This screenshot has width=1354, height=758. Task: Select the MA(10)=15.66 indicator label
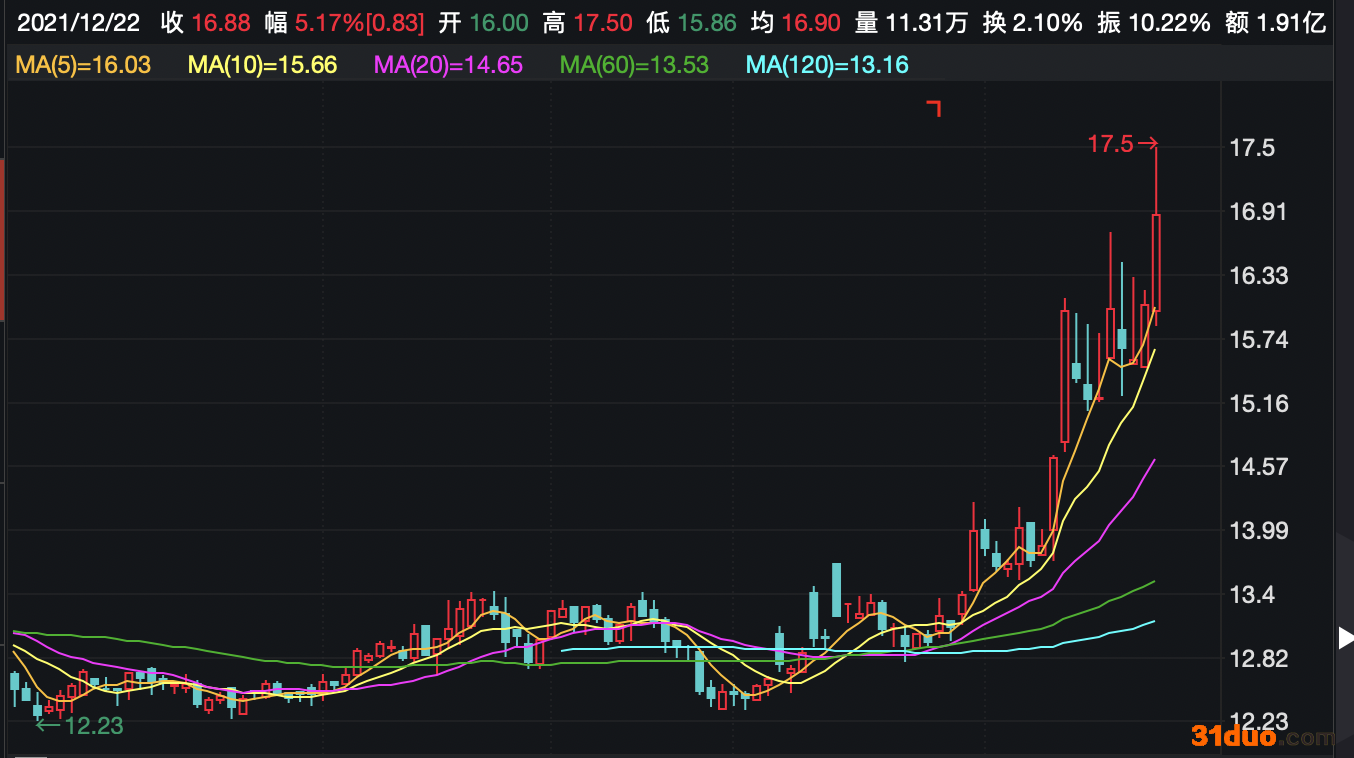[262, 66]
